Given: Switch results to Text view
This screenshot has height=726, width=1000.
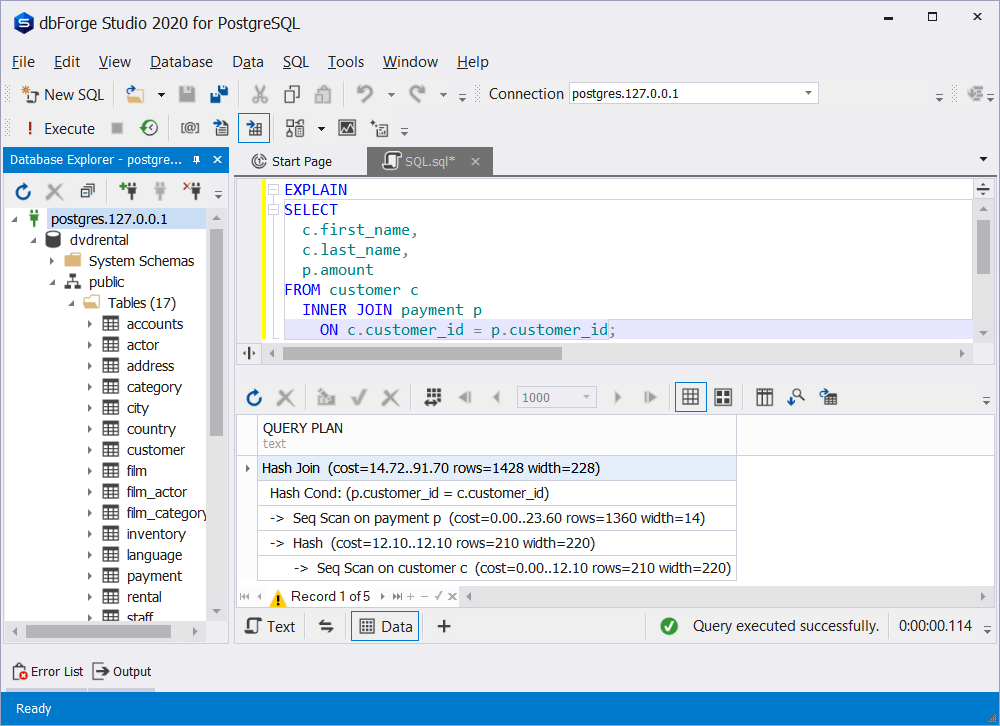Looking at the screenshot, I should pos(269,625).
